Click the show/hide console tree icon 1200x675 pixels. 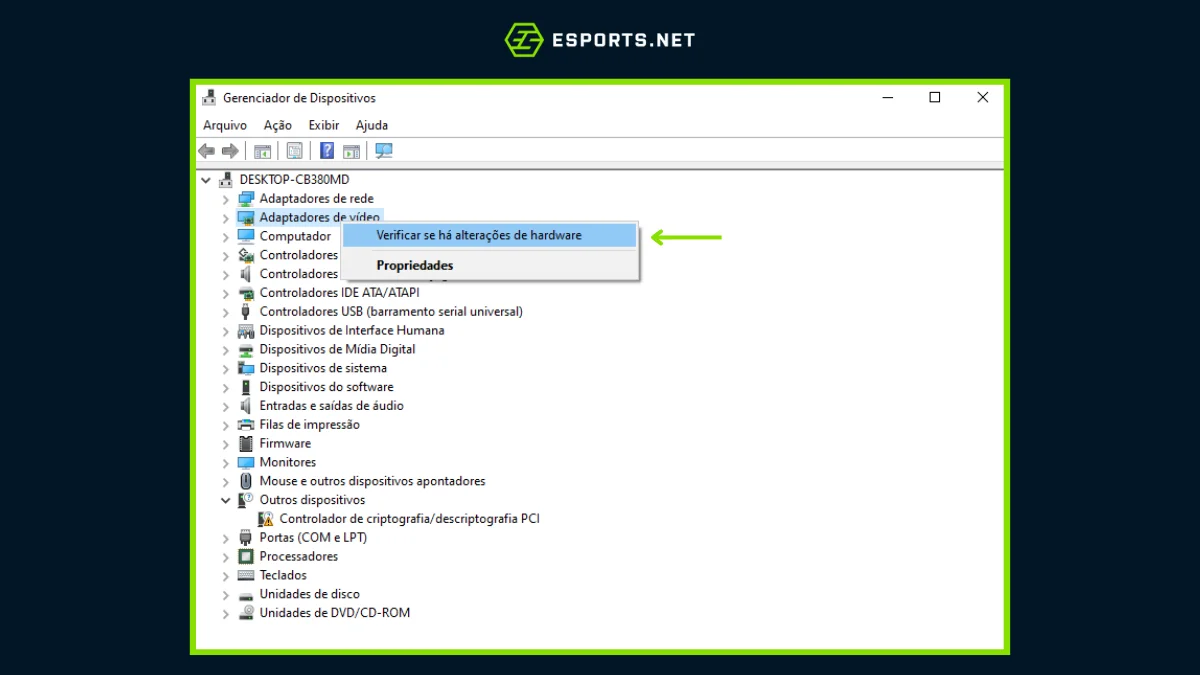[x=262, y=151]
